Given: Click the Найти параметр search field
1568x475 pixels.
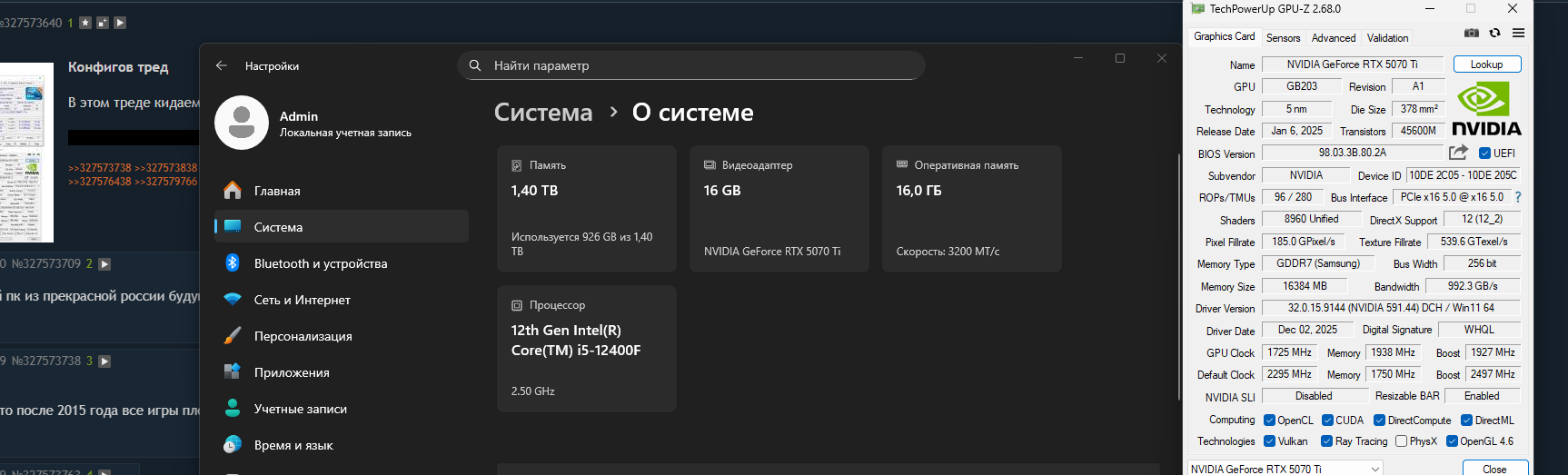Looking at the screenshot, I should [x=690, y=65].
